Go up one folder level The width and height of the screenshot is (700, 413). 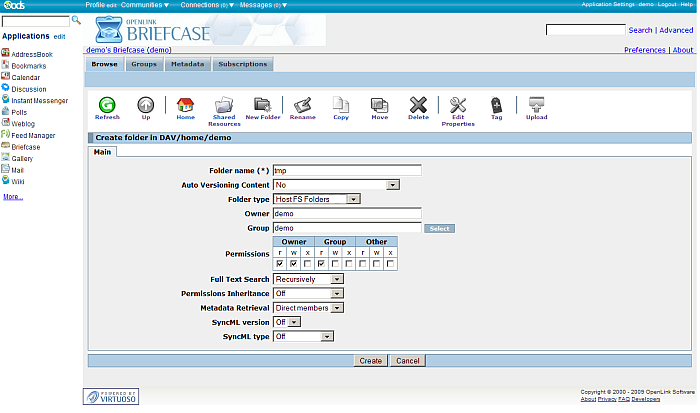coord(146,104)
